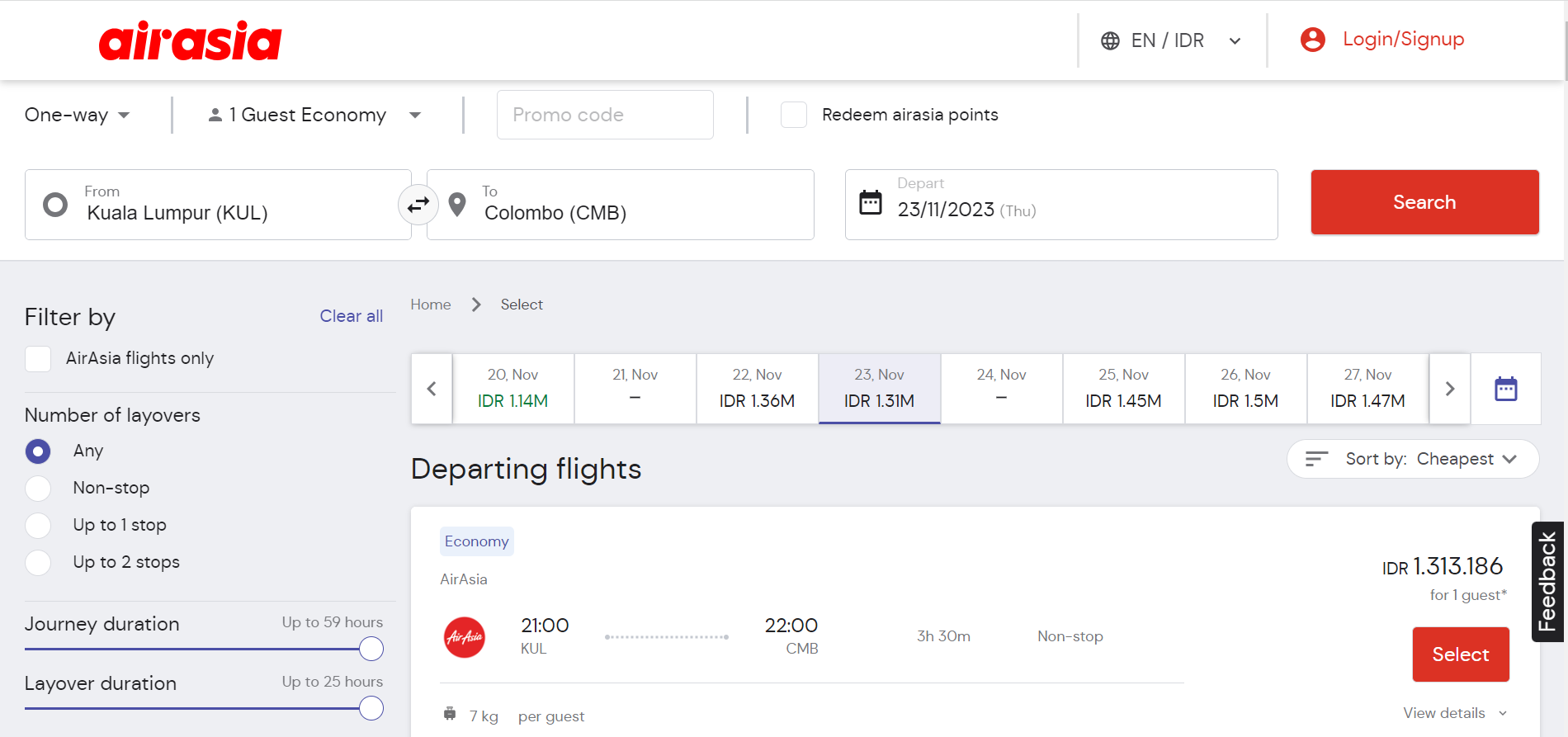Image resolution: width=1568 pixels, height=737 pixels.
Task: Check AirAsia flights only filter
Action: 38,359
